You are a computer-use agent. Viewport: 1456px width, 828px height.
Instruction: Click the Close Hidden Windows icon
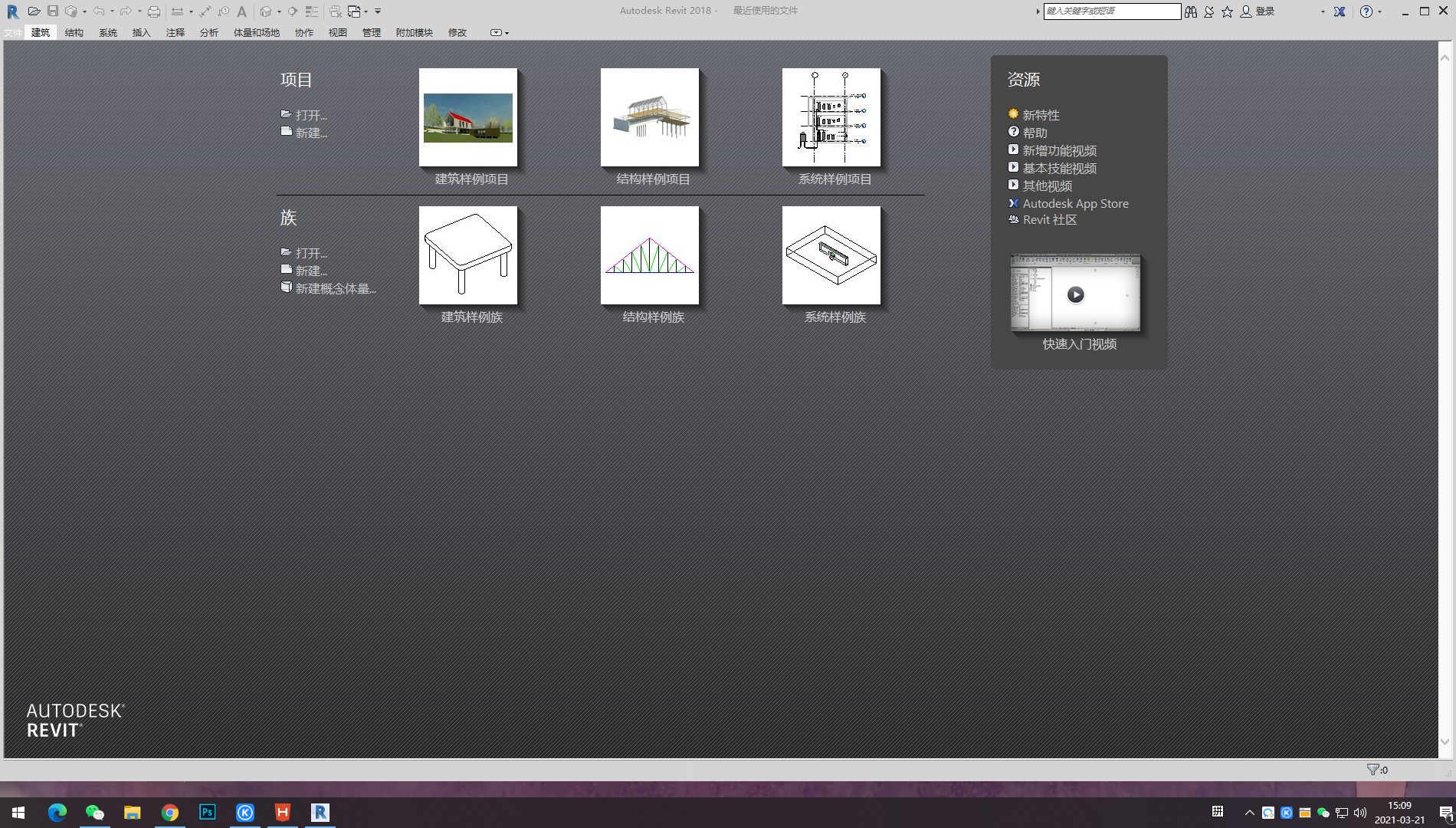(336, 11)
